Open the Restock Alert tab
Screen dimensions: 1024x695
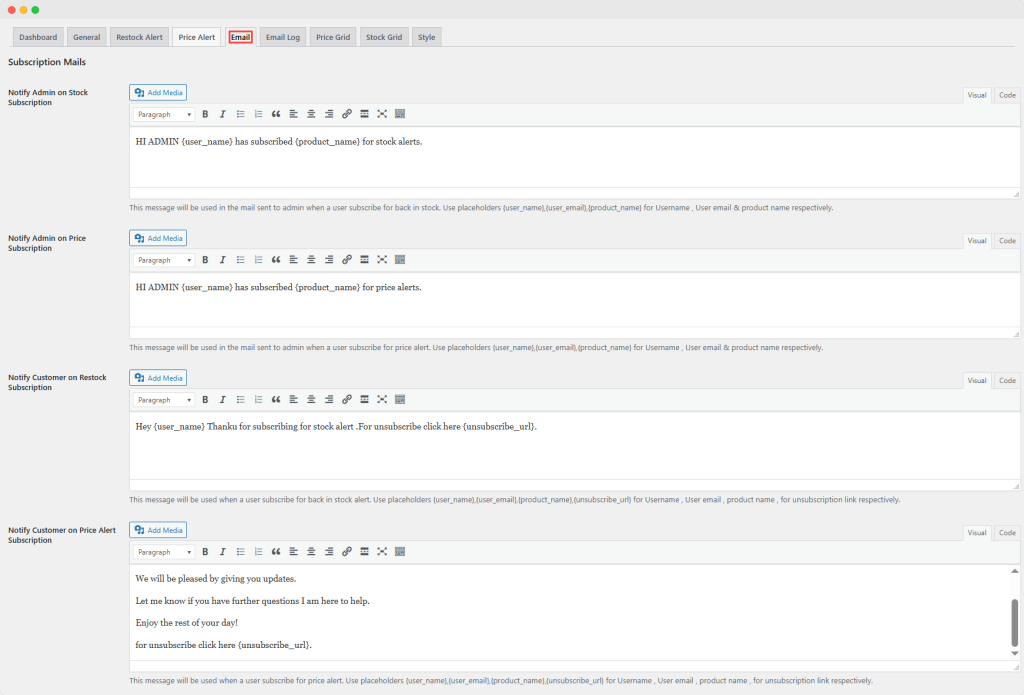(139, 37)
